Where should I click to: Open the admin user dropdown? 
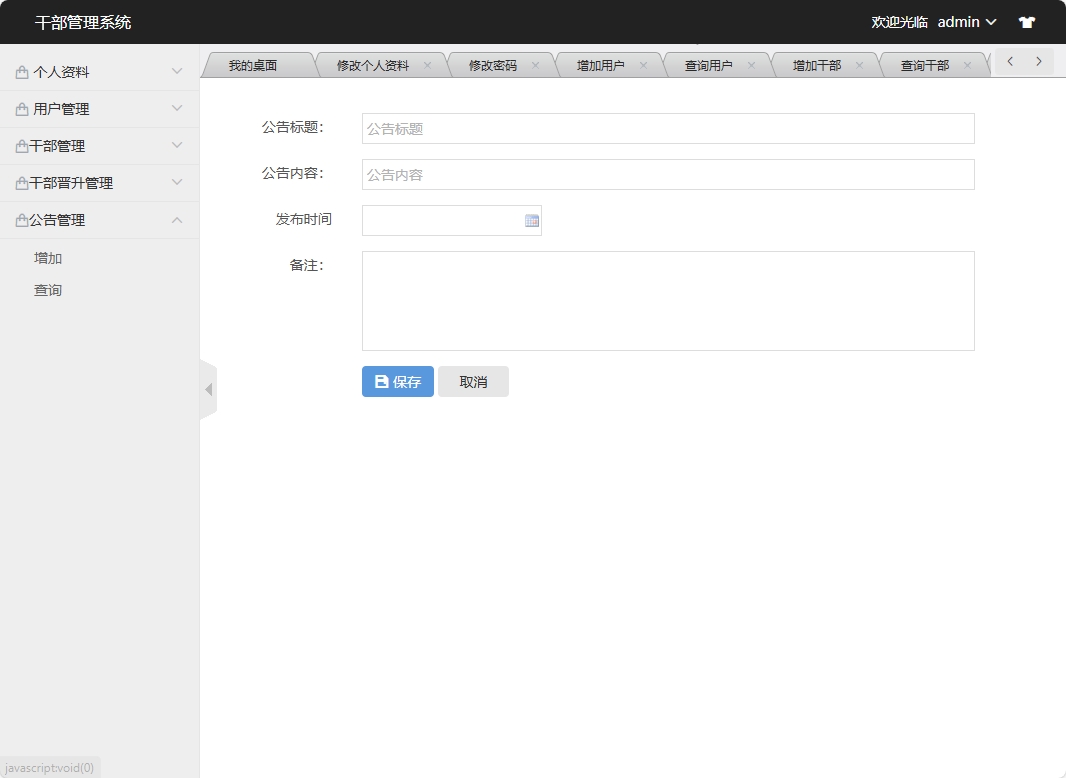pyautogui.click(x=966, y=22)
